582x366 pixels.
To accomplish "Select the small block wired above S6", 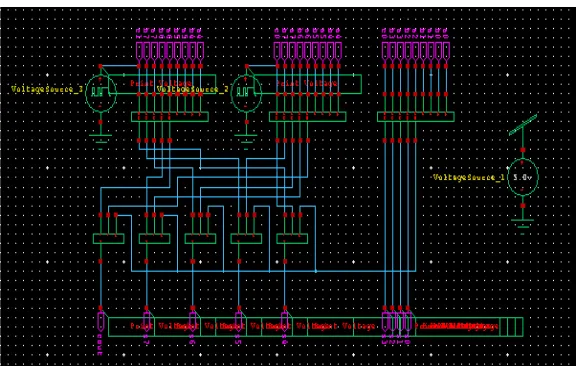I will [200, 238].
